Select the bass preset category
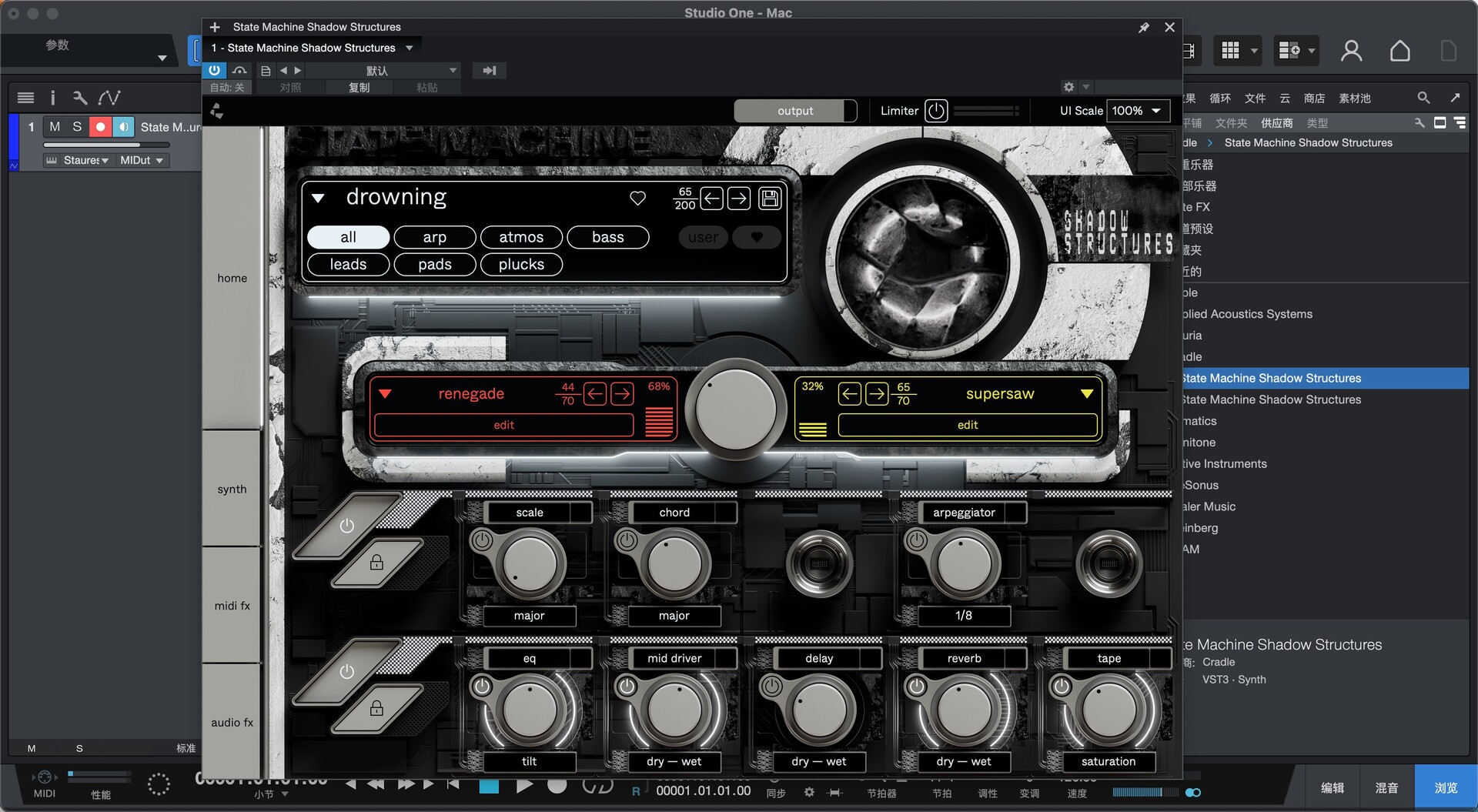1478x812 pixels. [608, 237]
